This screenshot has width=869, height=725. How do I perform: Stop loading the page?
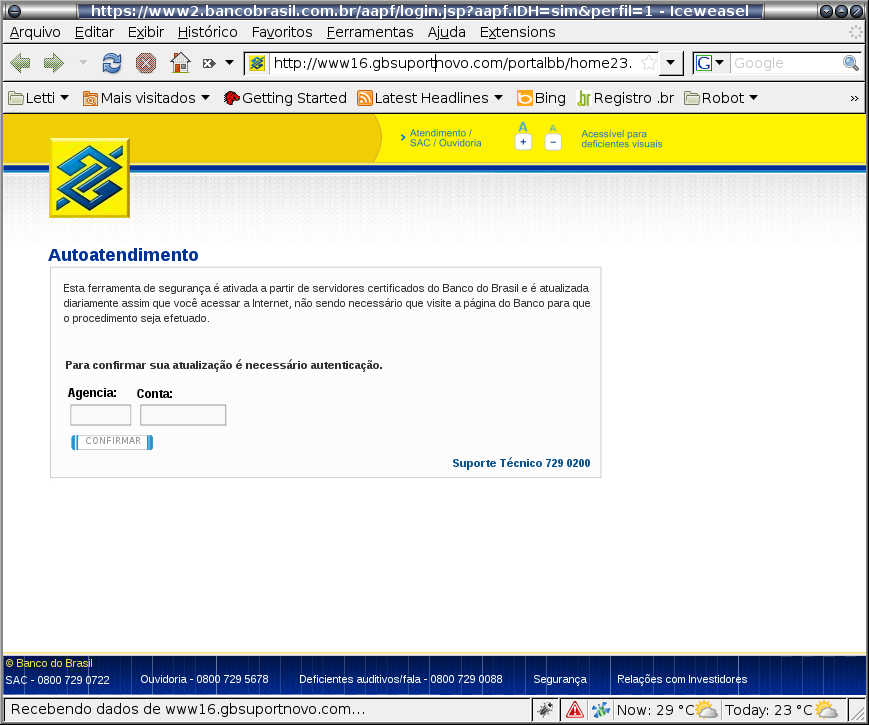146,63
